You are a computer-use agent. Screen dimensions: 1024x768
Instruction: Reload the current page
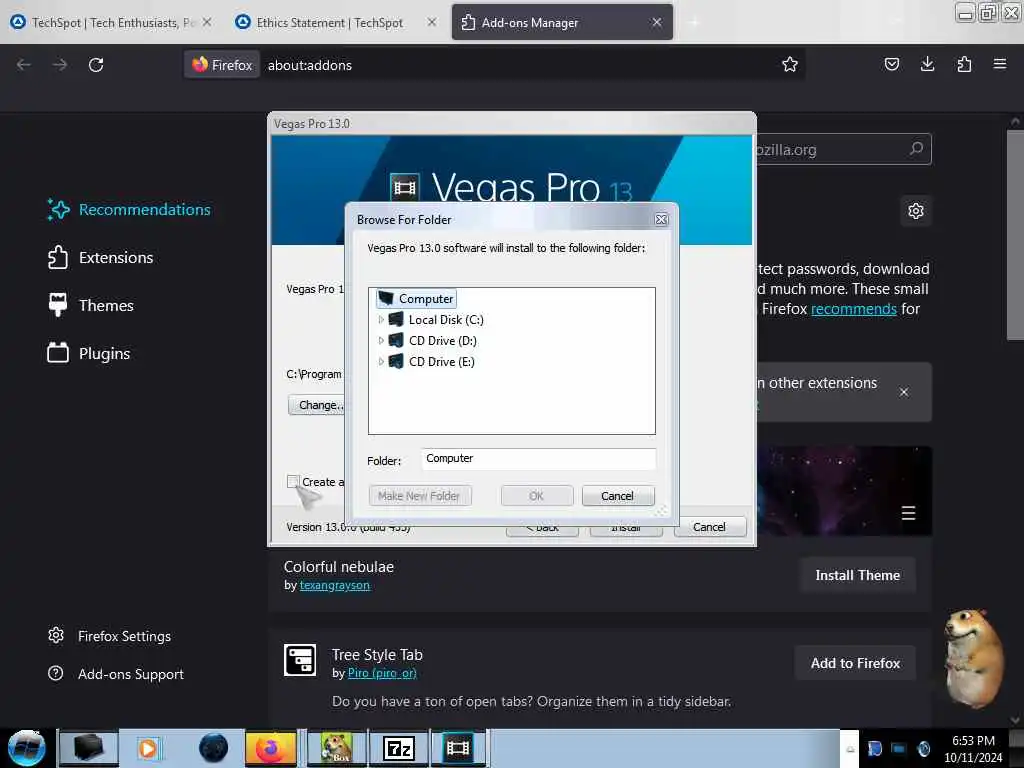[x=96, y=65]
